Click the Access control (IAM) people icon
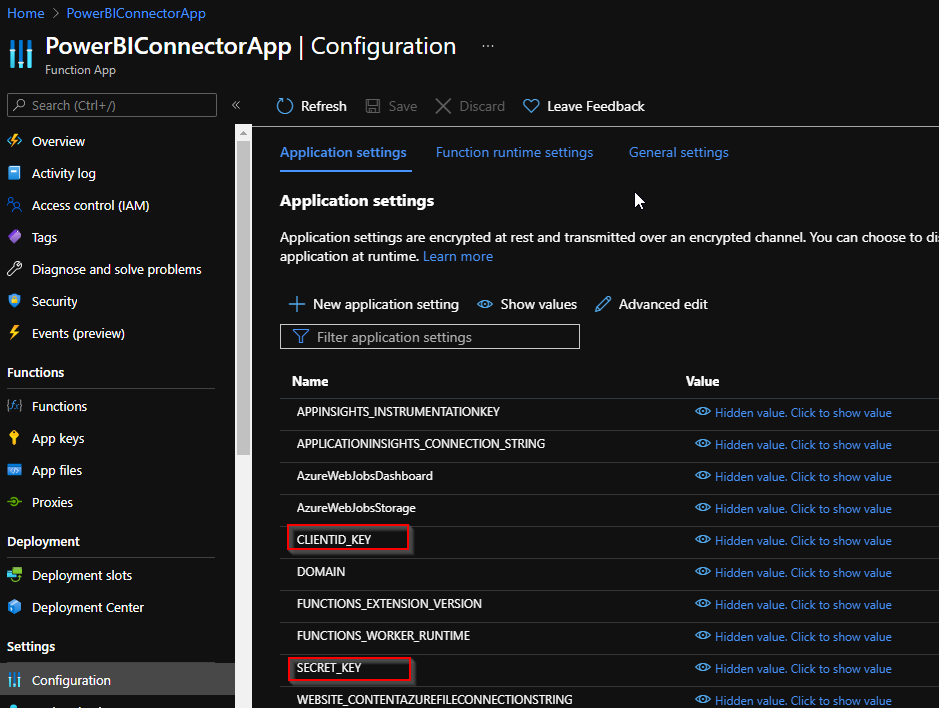This screenshot has width=939, height=708. coord(14,205)
